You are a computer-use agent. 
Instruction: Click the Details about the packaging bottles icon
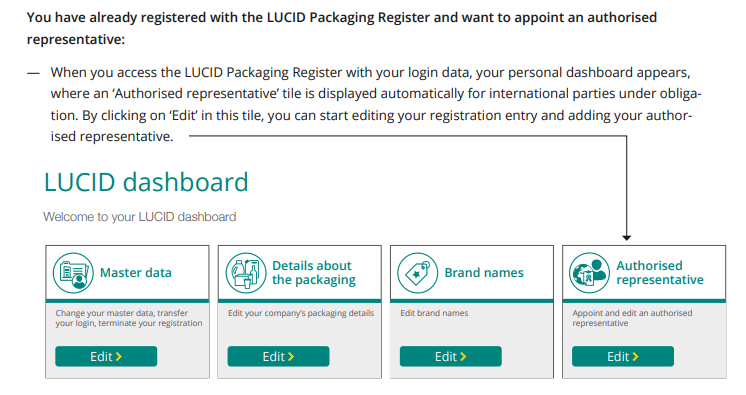click(x=245, y=273)
